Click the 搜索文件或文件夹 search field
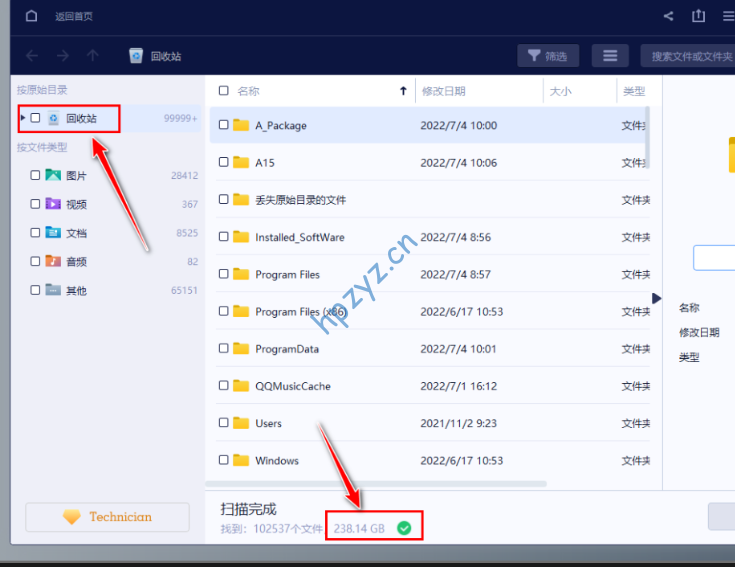735x567 pixels. coord(690,56)
